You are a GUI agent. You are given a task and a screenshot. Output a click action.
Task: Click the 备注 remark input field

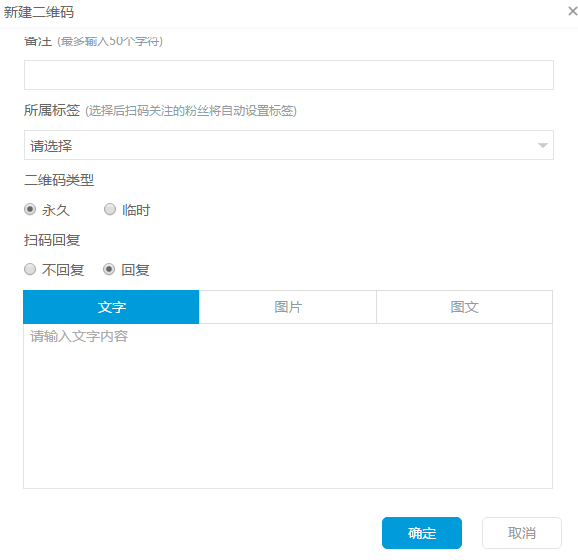pos(289,75)
